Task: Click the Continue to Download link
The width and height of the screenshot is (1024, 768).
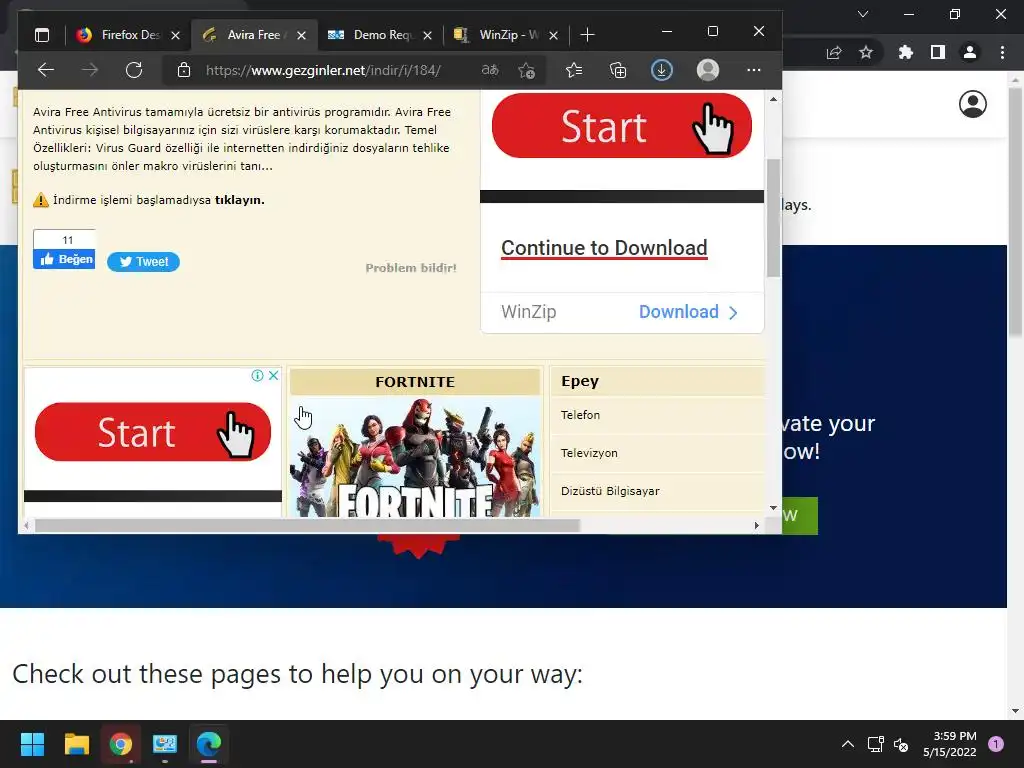Action: pos(604,248)
